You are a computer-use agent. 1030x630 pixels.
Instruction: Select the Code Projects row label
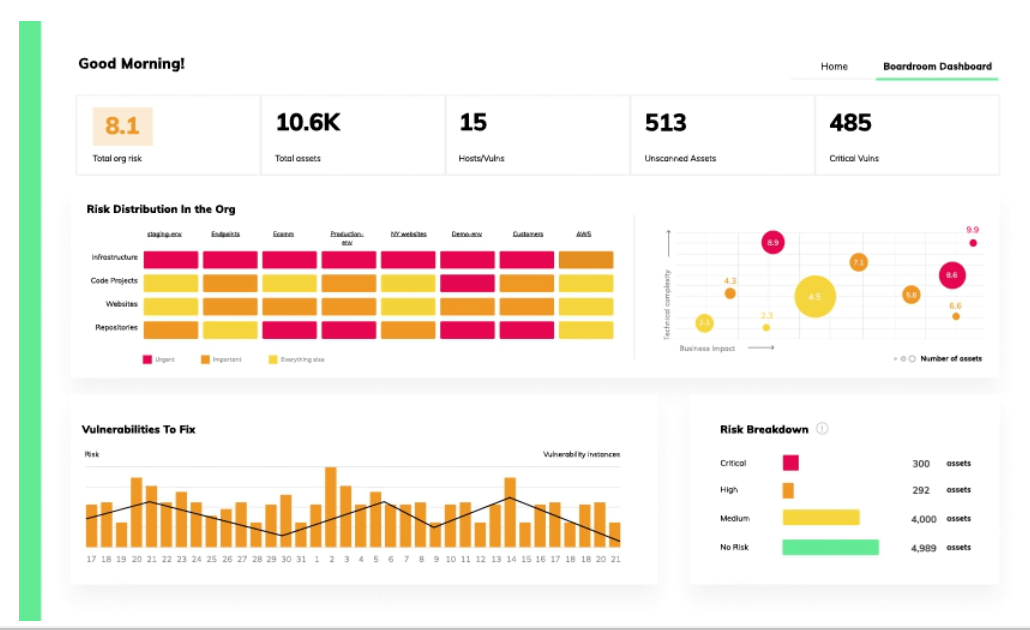(x=114, y=281)
